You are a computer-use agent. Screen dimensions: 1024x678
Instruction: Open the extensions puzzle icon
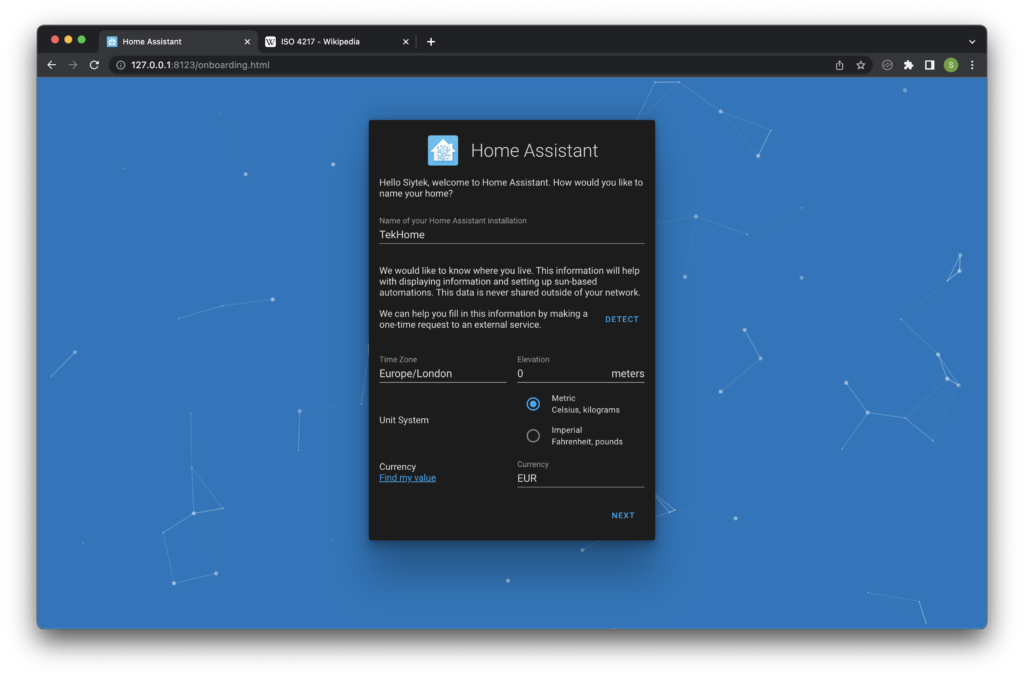[908, 65]
